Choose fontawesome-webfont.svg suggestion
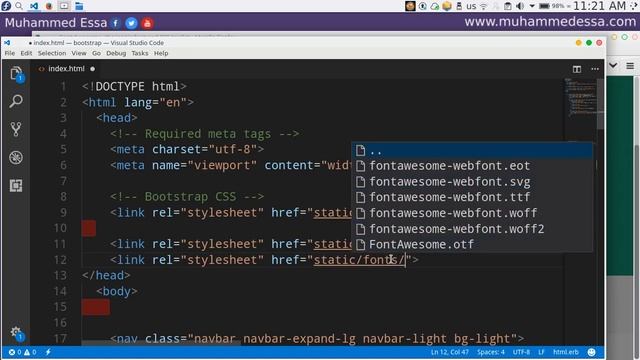The width and height of the screenshot is (640, 360). coord(472,182)
